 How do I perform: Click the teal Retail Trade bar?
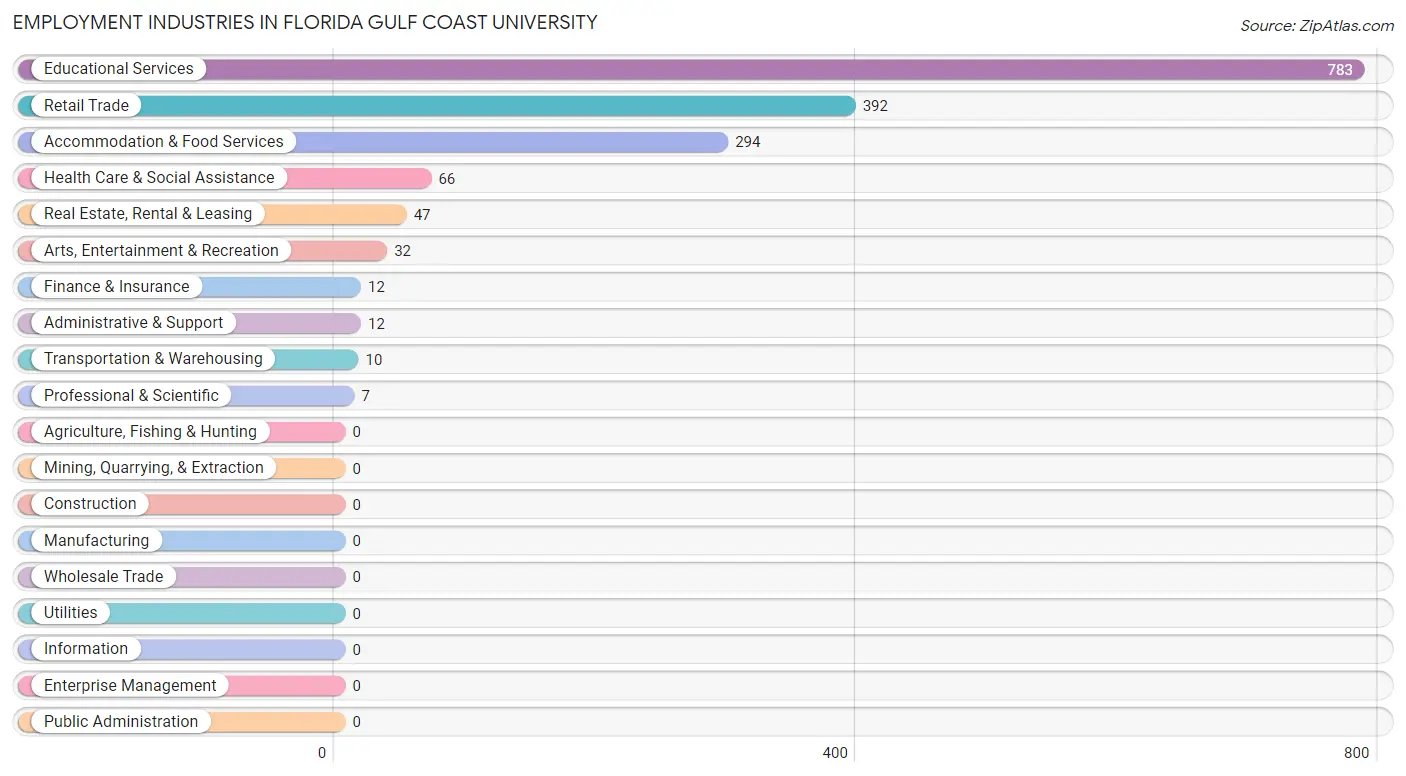point(436,105)
